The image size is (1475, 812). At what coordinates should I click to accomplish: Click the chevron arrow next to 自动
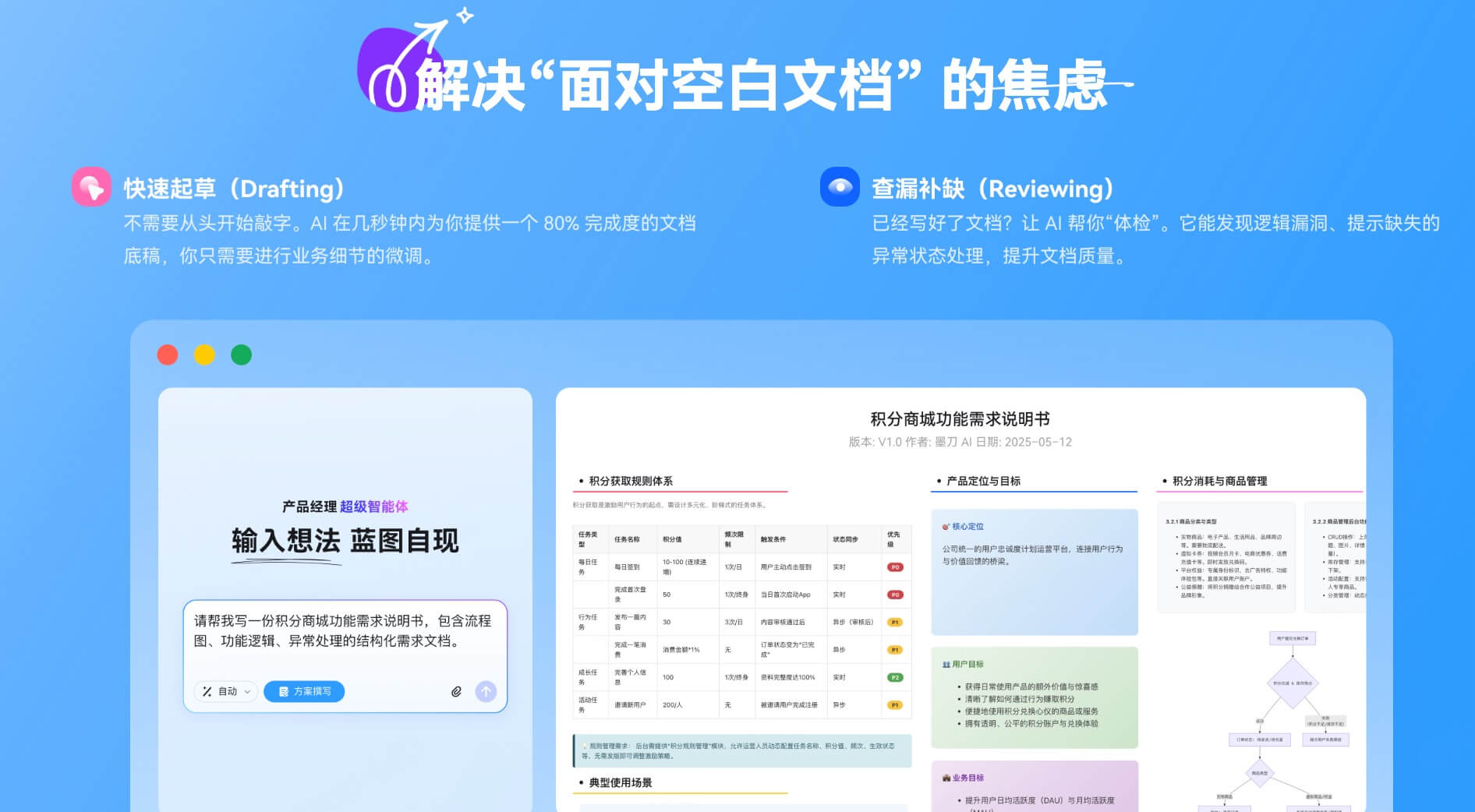pos(247,691)
